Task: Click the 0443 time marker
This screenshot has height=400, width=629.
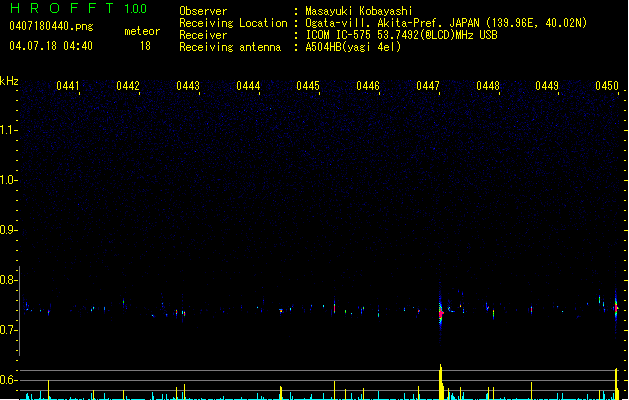Action: pyautogui.click(x=188, y=86)
